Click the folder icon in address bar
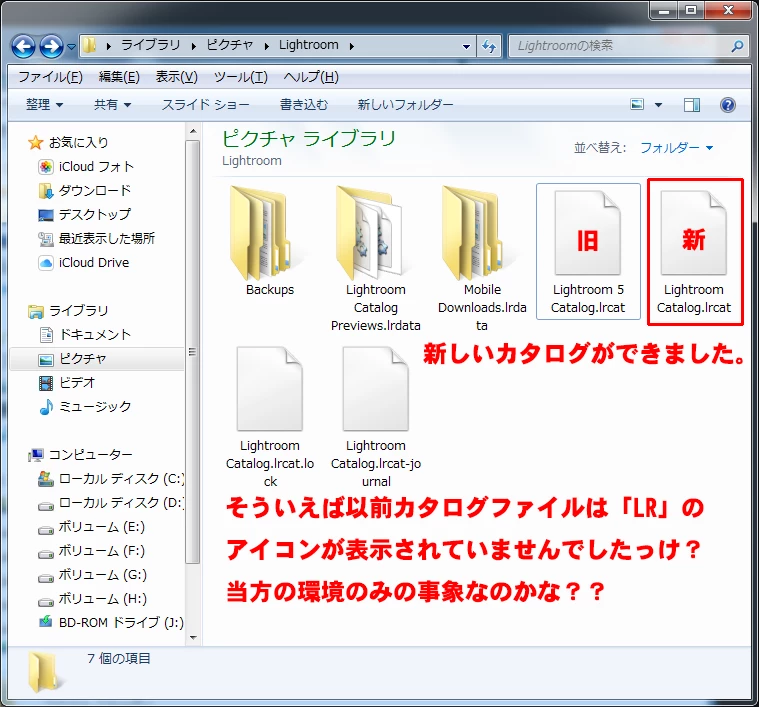Viewport: 759px width, 707px height. [x=89, y=45]
